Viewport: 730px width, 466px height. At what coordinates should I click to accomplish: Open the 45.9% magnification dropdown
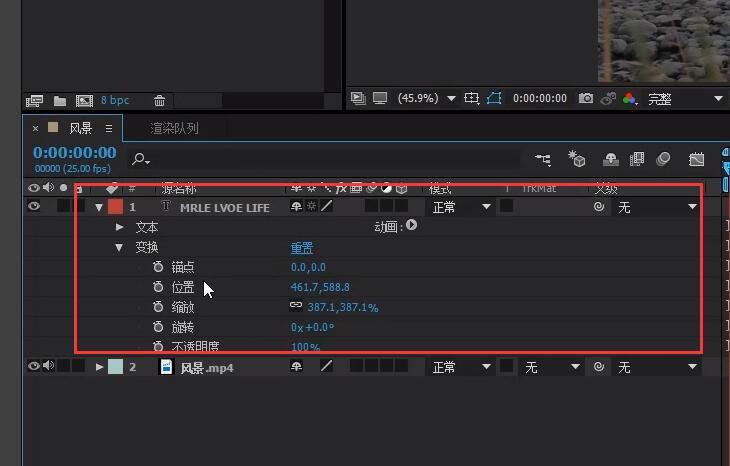pos(426,98)
